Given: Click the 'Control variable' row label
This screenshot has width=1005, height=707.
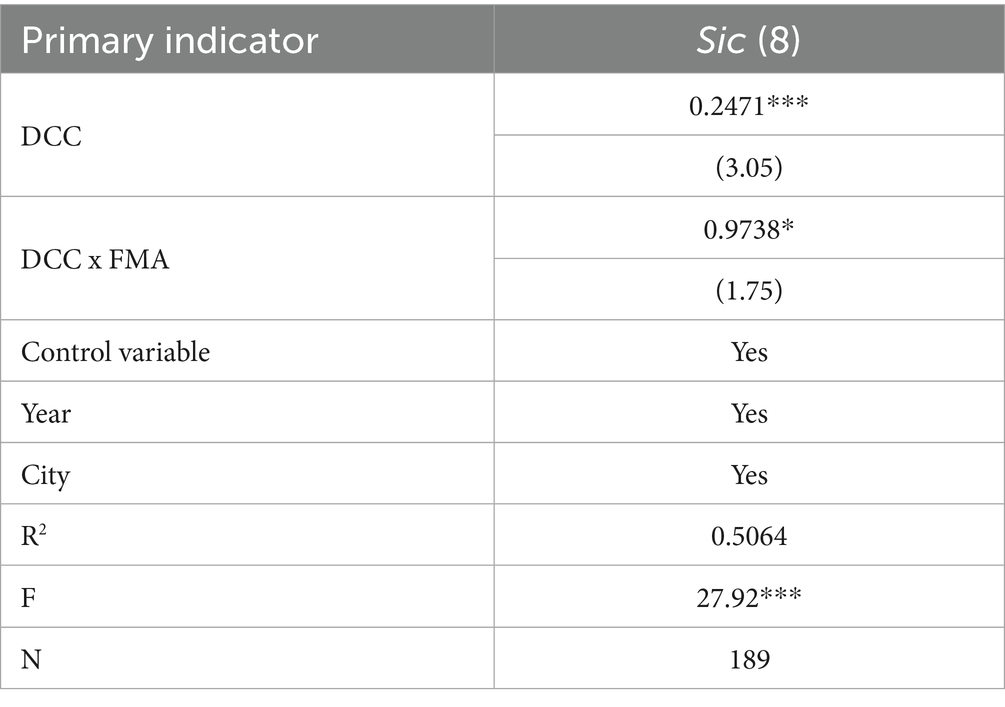Looking at the screenshot, I should 116,352.
